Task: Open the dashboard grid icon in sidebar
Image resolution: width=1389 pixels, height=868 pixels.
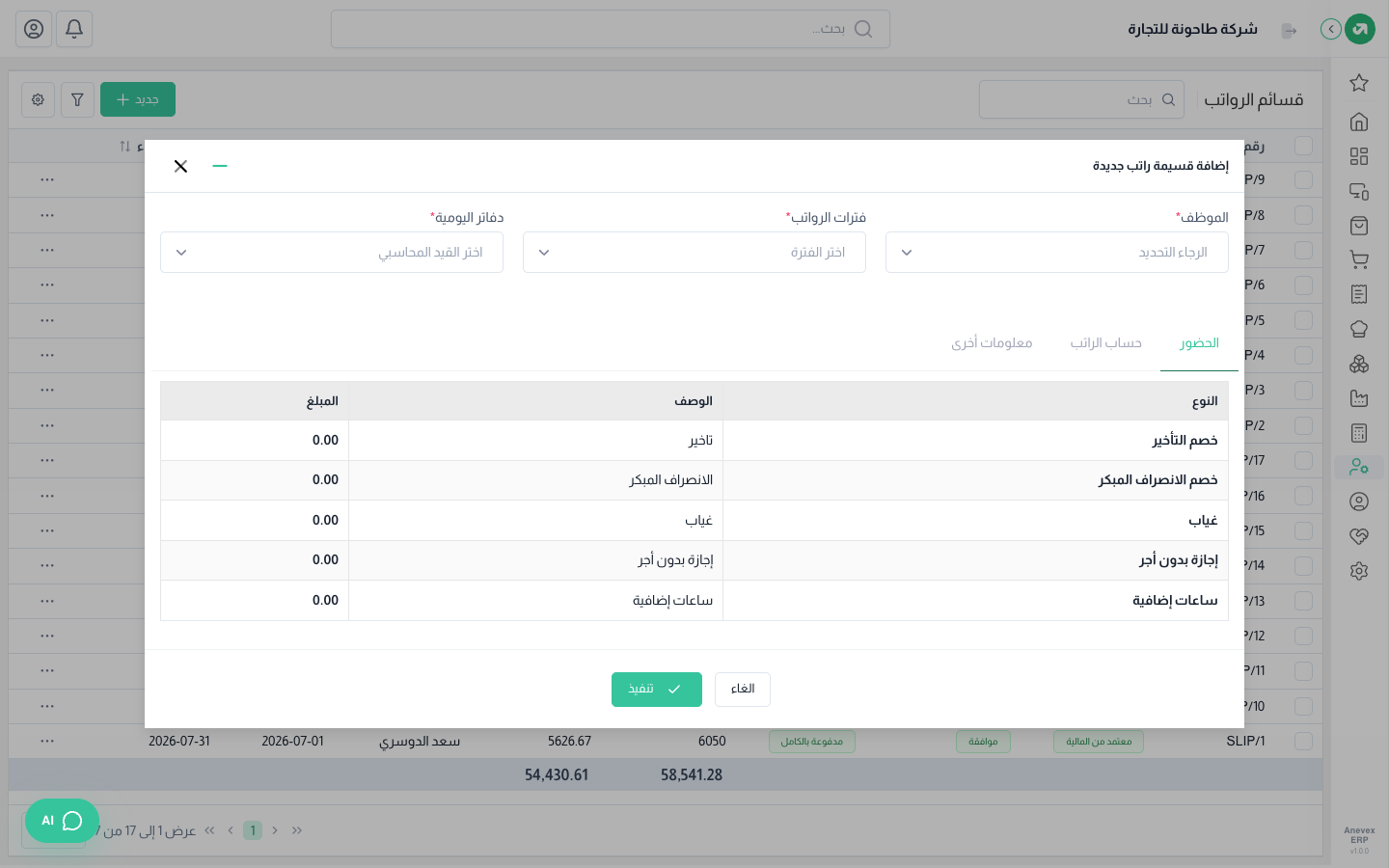Action: coord(1359,156)
